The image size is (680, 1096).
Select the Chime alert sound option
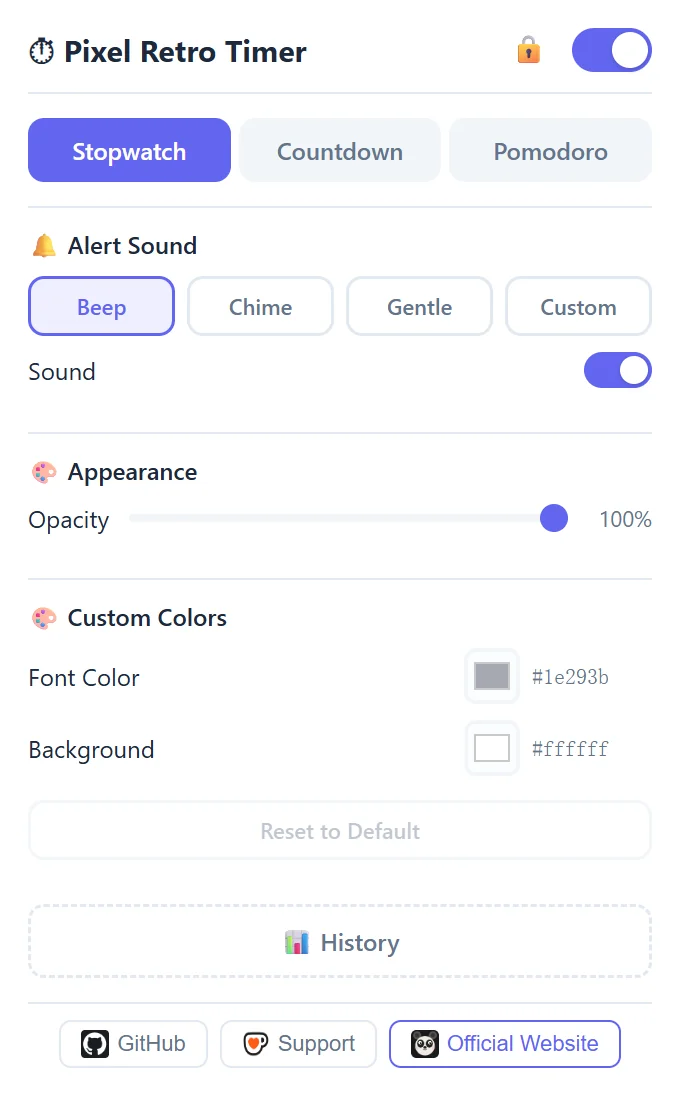[x=261, y=307]
